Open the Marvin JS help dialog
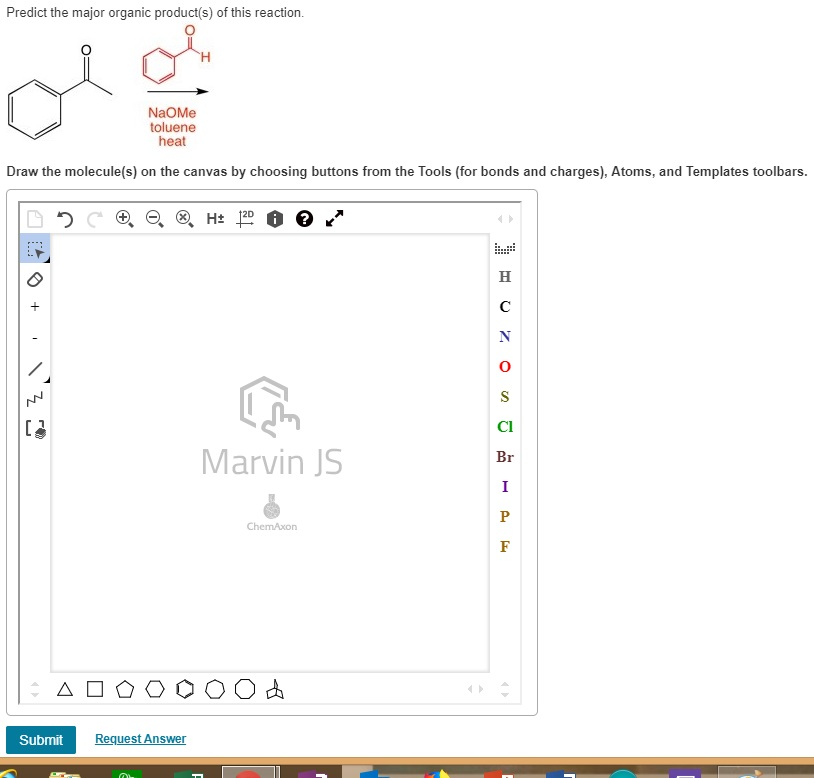Image resolution: width=814 pixels, height=778 pixels. (x=303, y=218)
